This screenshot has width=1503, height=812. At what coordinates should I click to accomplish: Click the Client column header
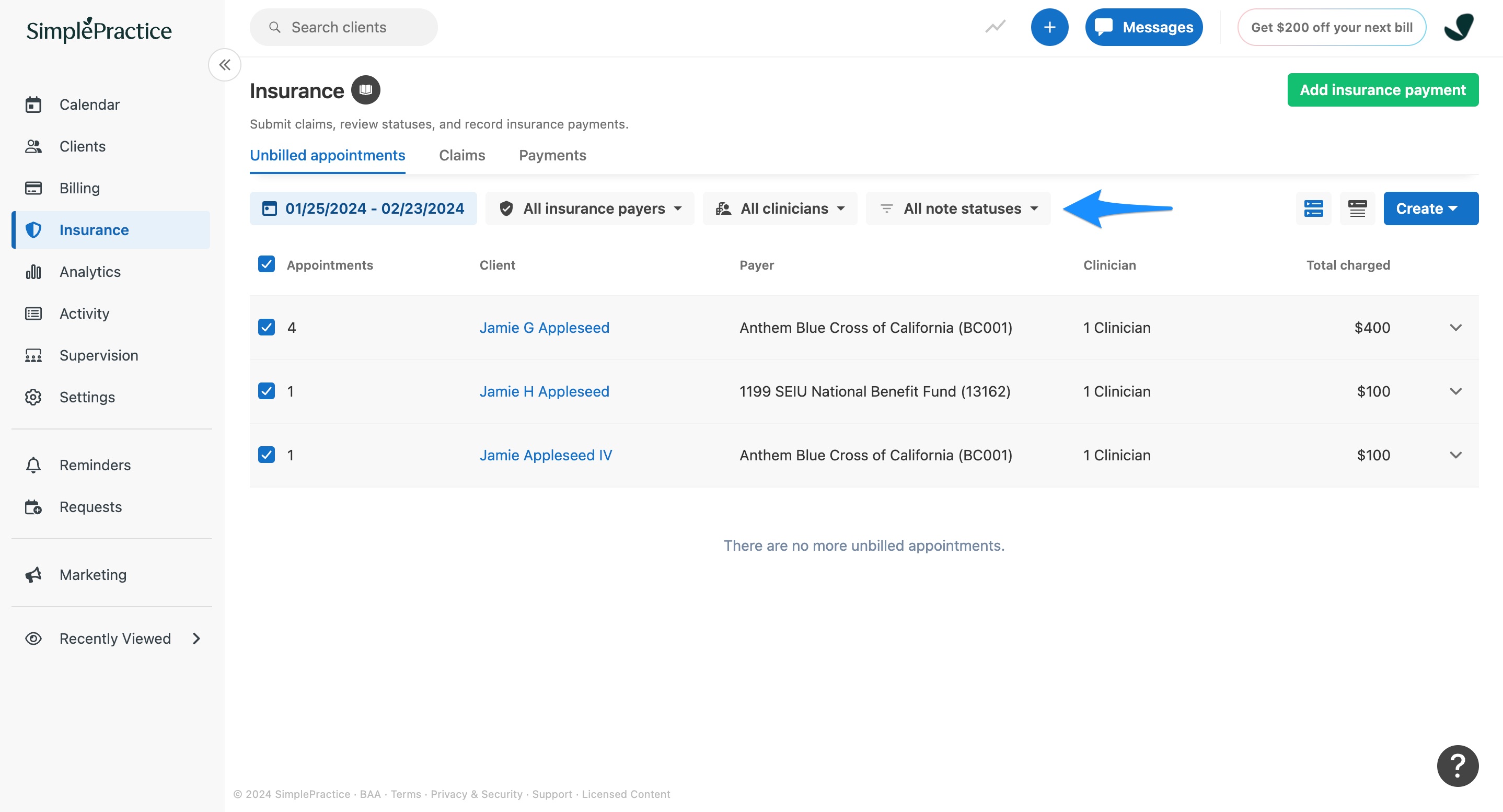pyautogui.click(x=497, y=265)
